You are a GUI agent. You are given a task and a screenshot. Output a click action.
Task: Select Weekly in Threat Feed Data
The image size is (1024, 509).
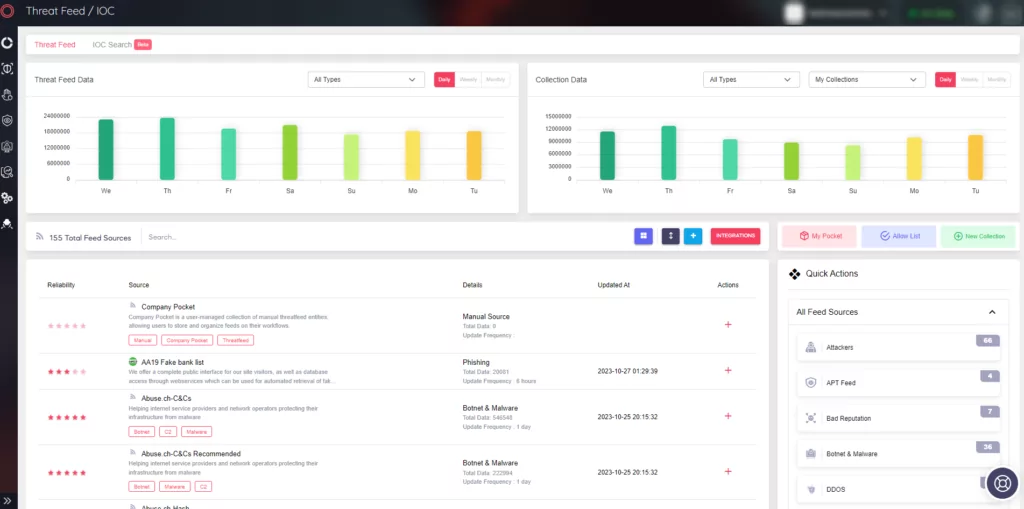click(x=468, y=80)
